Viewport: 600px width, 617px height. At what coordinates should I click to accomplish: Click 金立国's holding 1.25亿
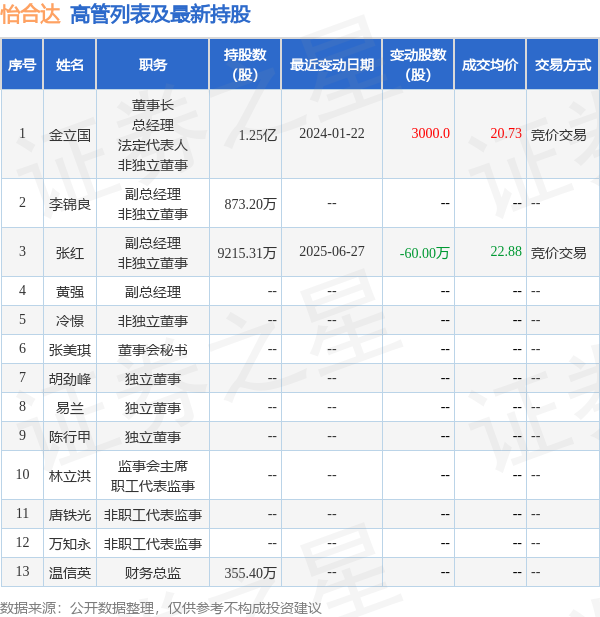258,135
